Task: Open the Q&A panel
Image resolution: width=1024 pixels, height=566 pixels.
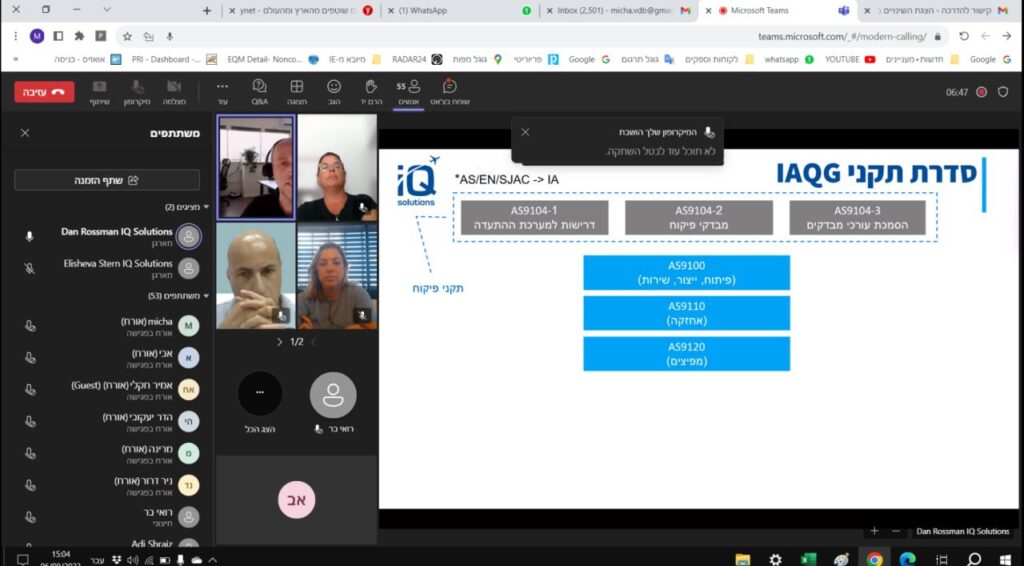Action: pyautogui.click(x=259, y=92)
